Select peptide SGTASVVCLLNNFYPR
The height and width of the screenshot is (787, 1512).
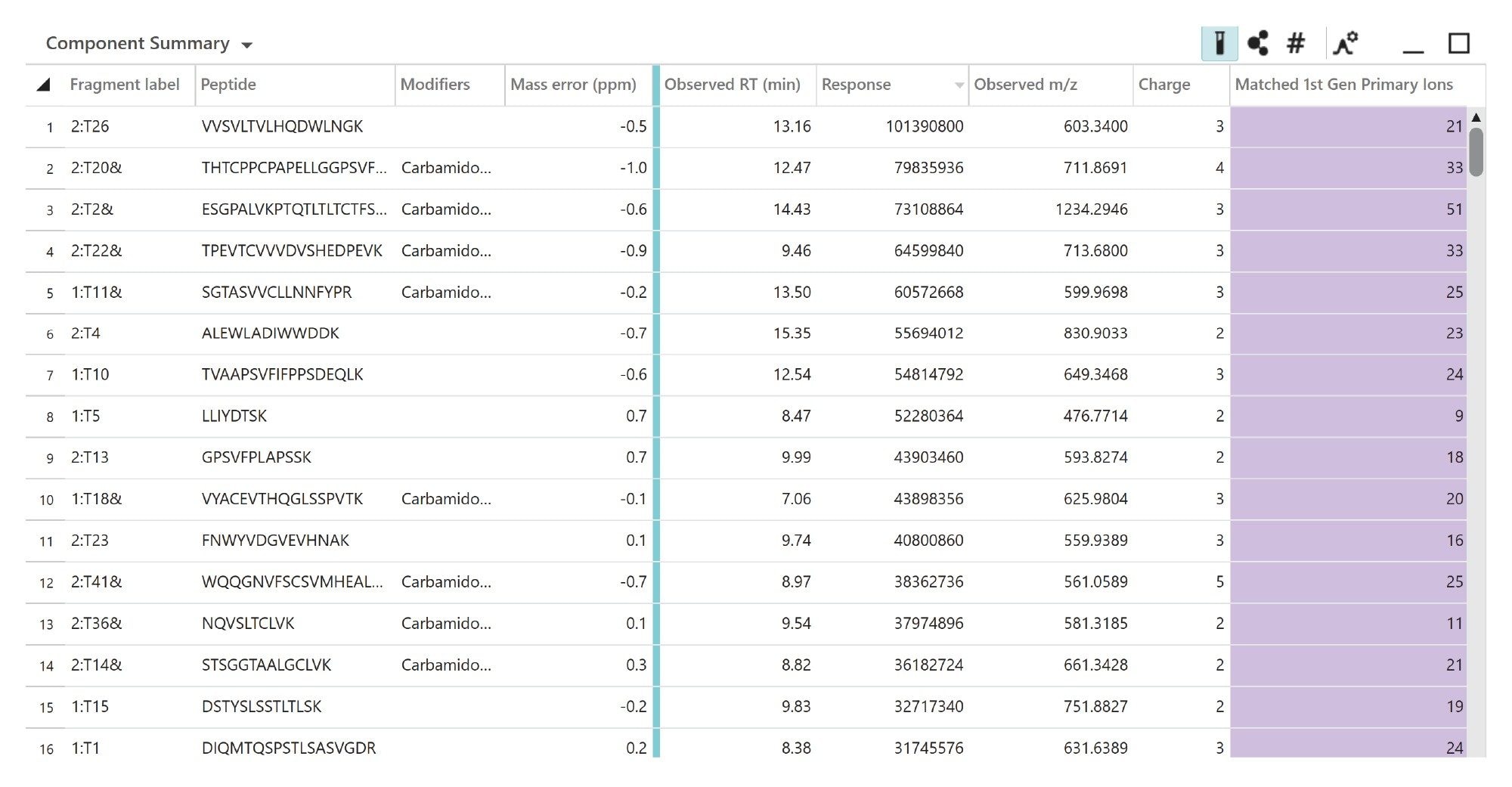tap(277, 293)
